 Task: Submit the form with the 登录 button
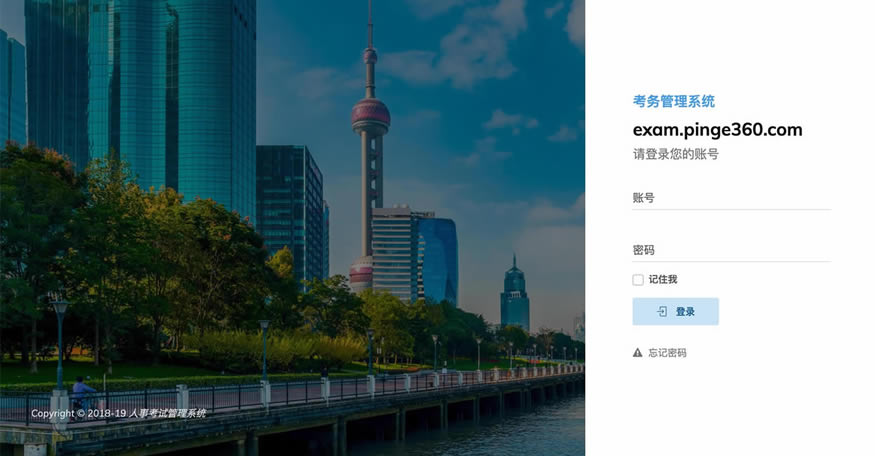(675, 311)
